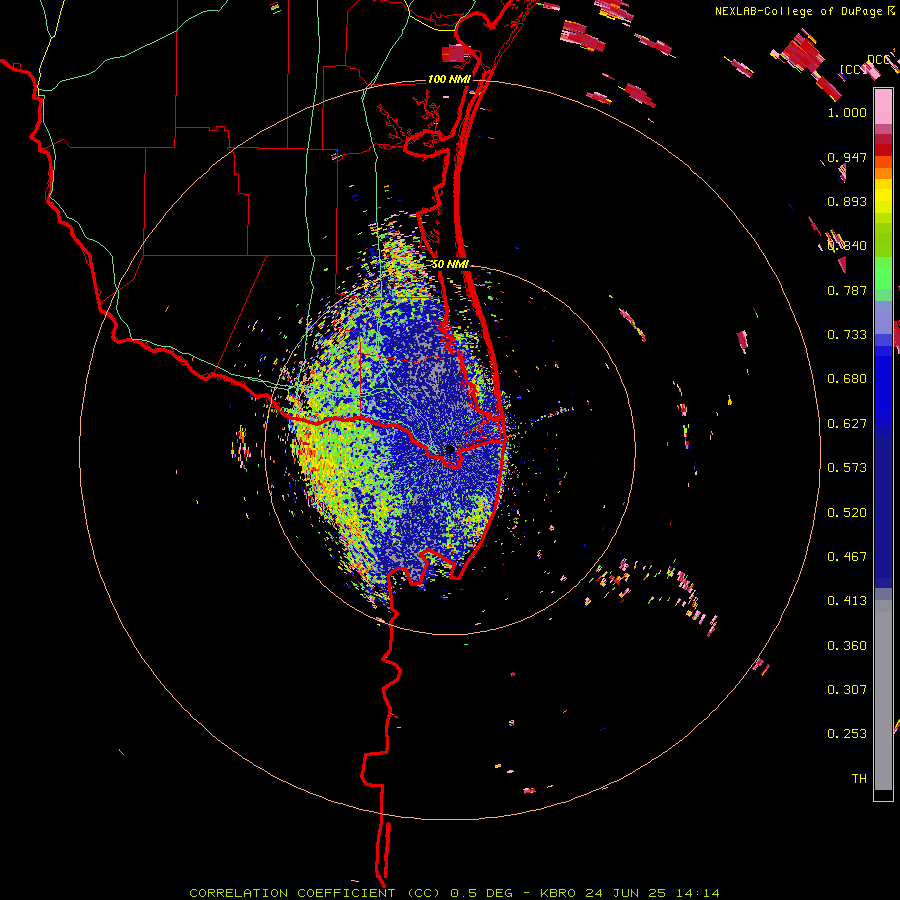
Task: Click the KBRO station identifier in caption
Action: (560, 893)
